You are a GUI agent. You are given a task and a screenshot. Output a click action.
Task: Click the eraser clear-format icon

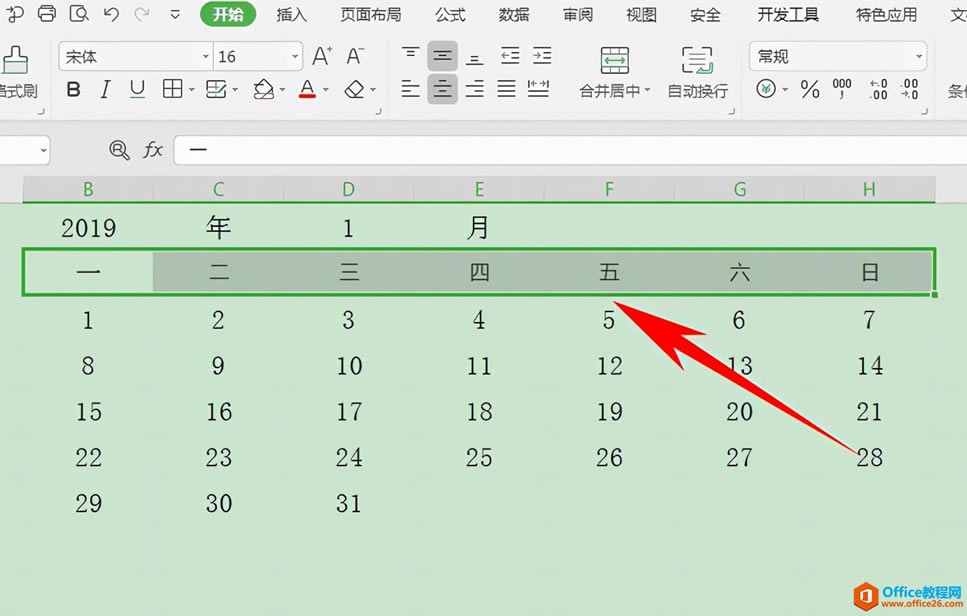point(355,89)
